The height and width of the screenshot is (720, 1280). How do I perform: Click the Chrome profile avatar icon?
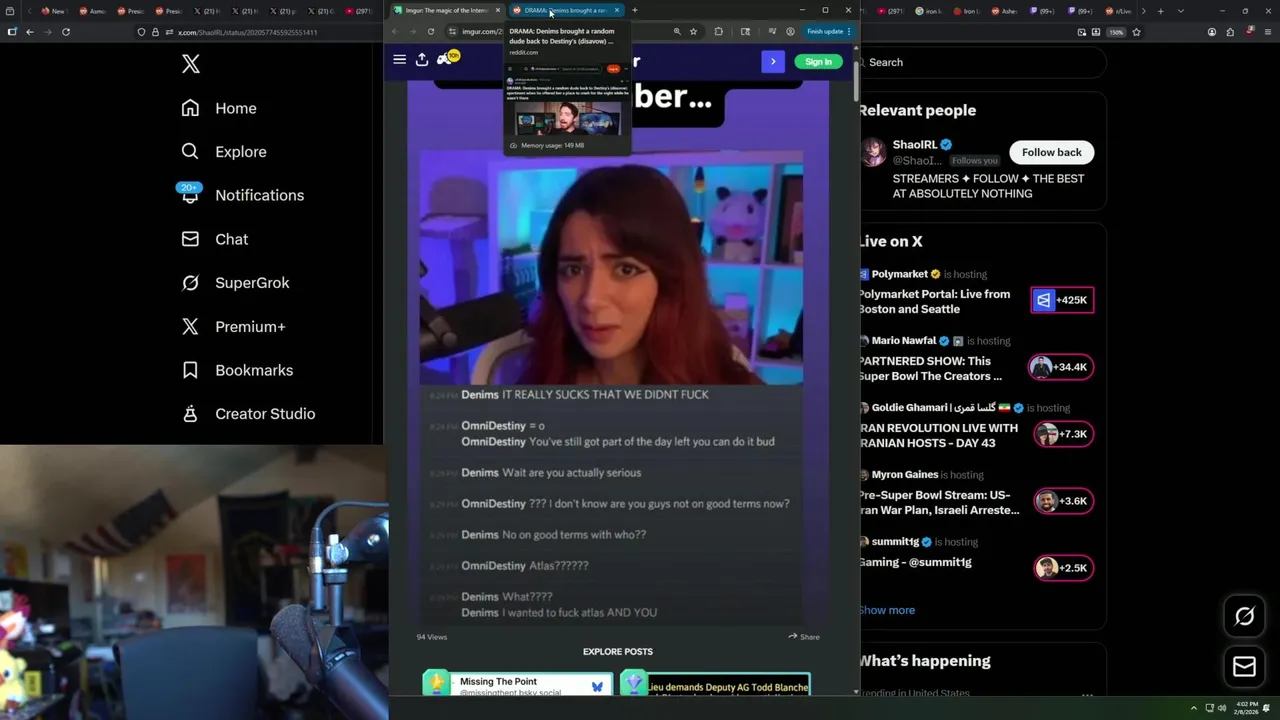click(790, 31)
